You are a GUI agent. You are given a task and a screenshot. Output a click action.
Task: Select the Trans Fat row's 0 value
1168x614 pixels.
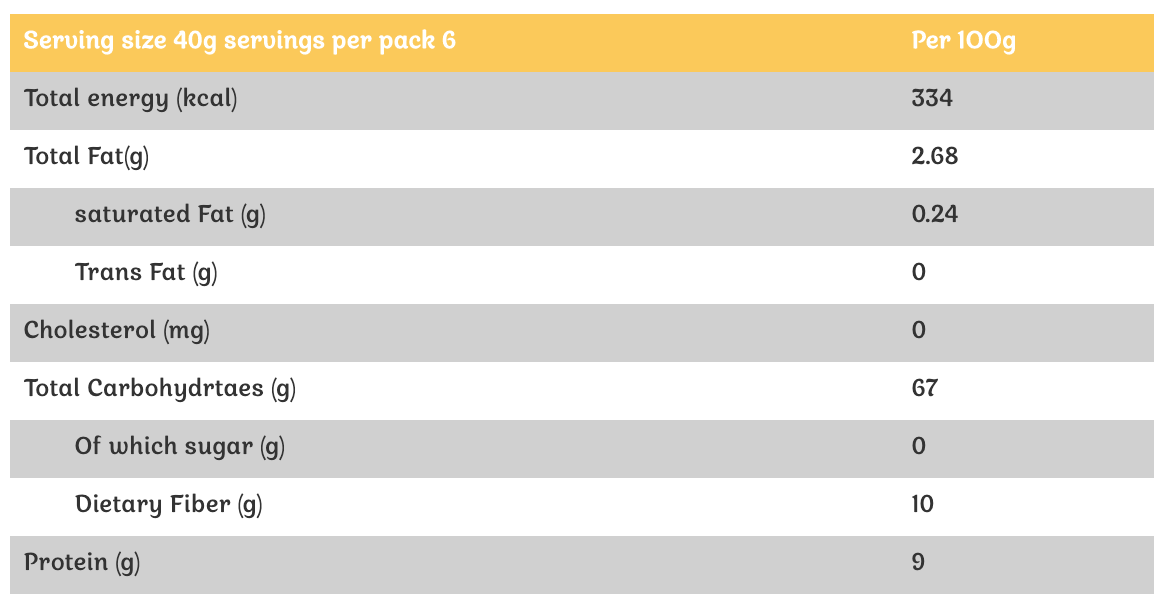click(x=919, y=273)
